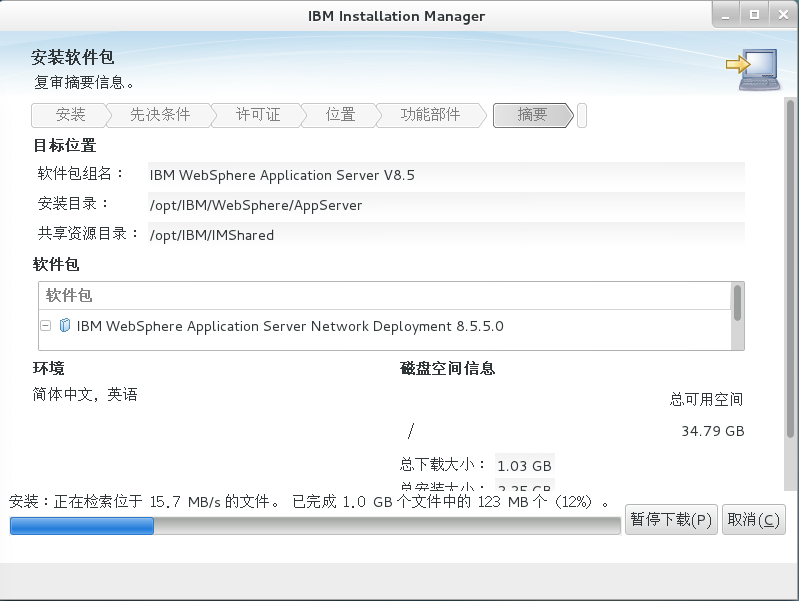799x601 pixels.
Task: Go to the 安装 wizard step
Action: click(70, 115)
